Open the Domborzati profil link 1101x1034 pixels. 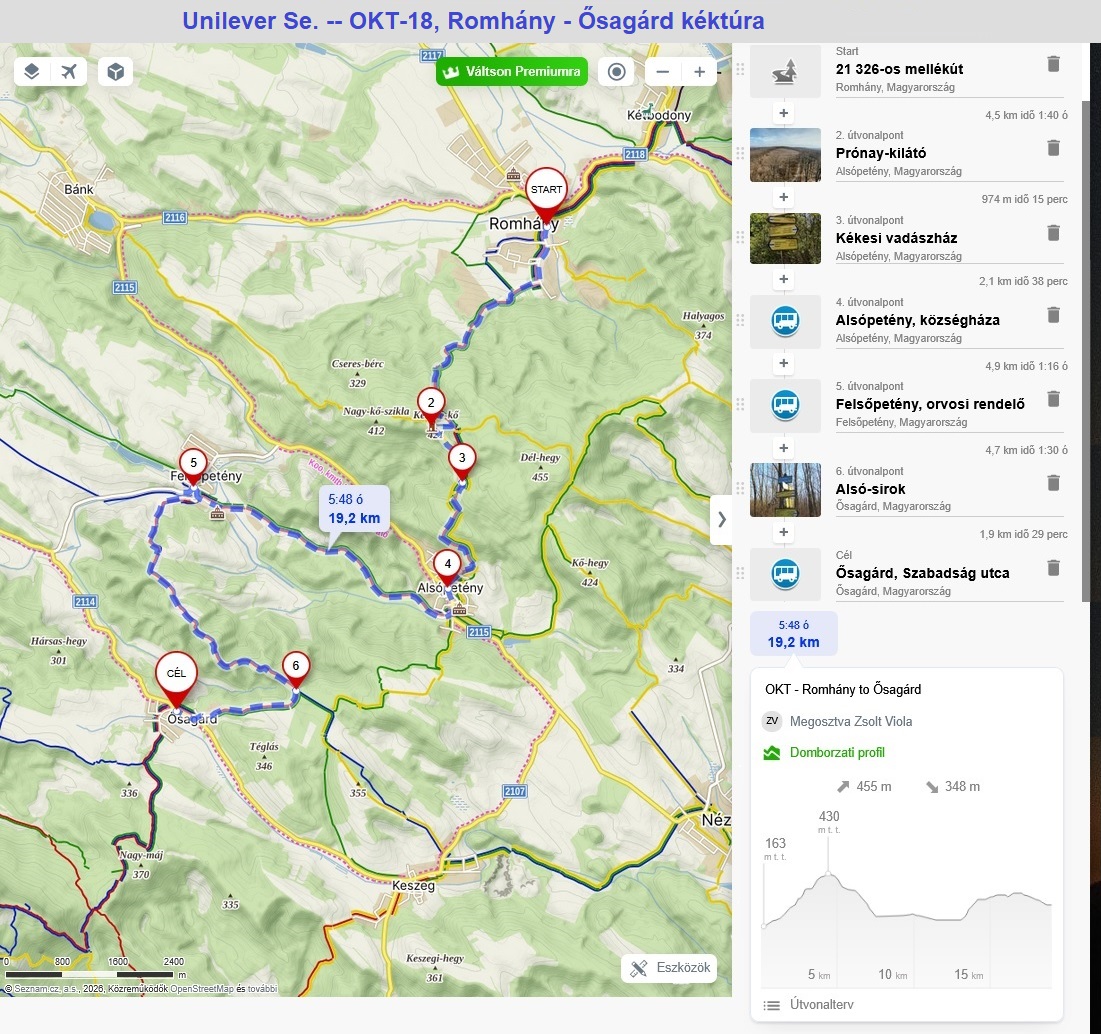point(836,753)
